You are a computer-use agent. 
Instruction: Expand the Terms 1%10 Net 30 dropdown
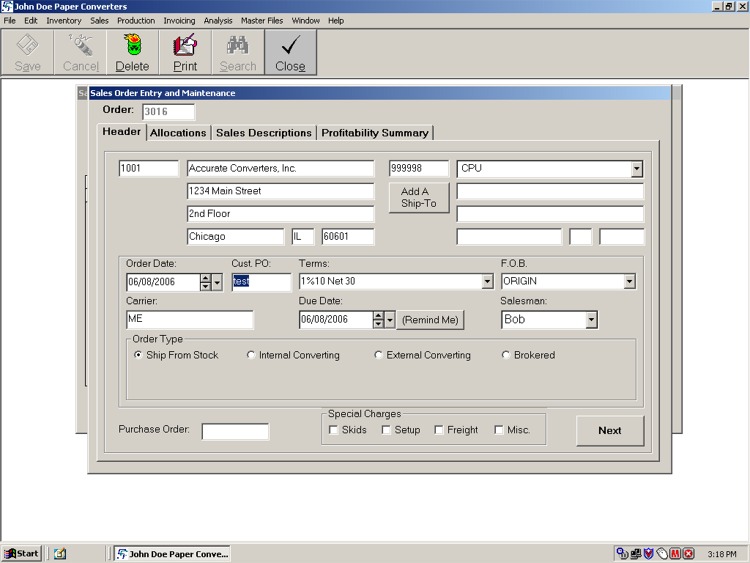(x=487, y=281)
